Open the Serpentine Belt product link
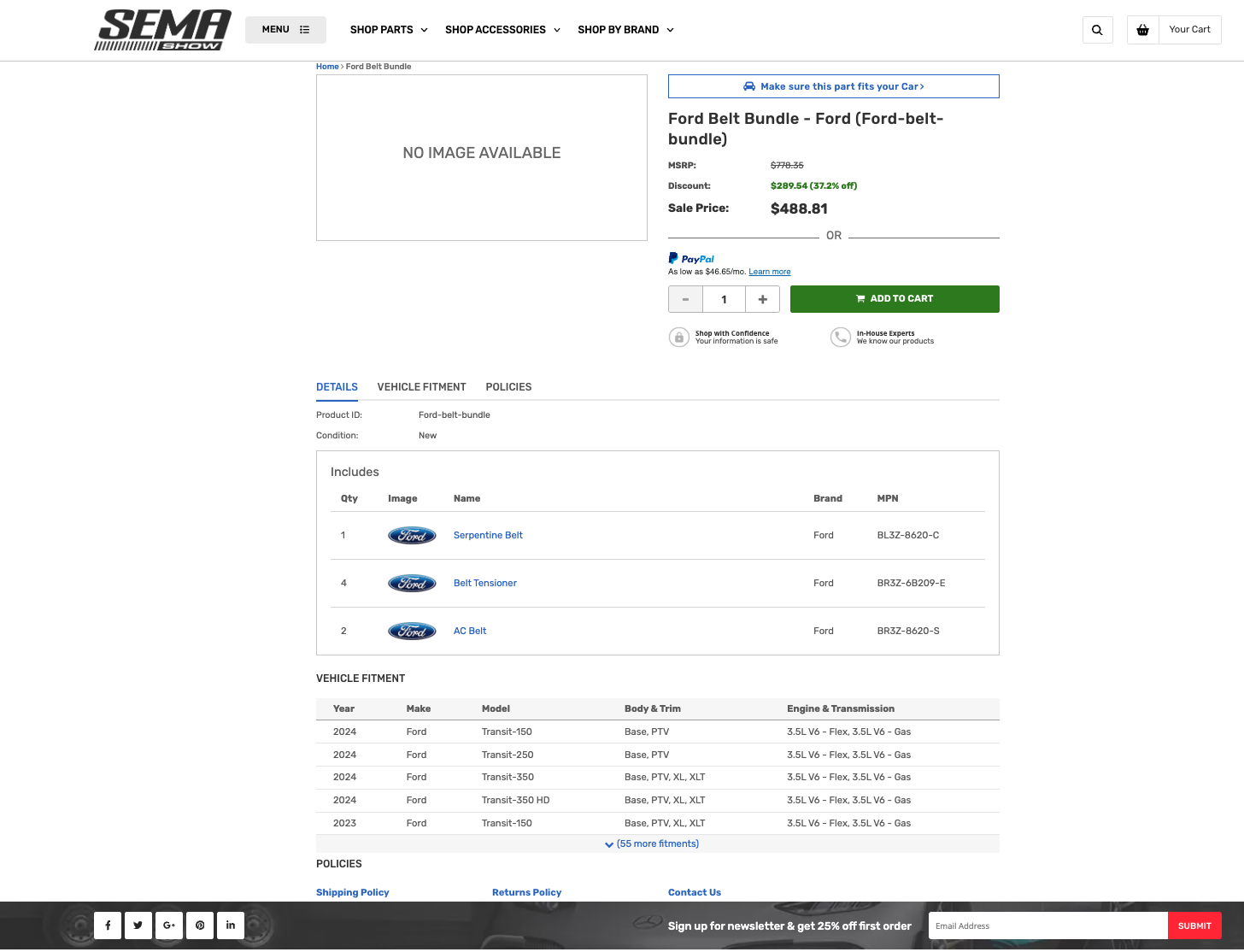This screenshot has height=952, width=1244. pyautogui.click(x=488, y=536)
